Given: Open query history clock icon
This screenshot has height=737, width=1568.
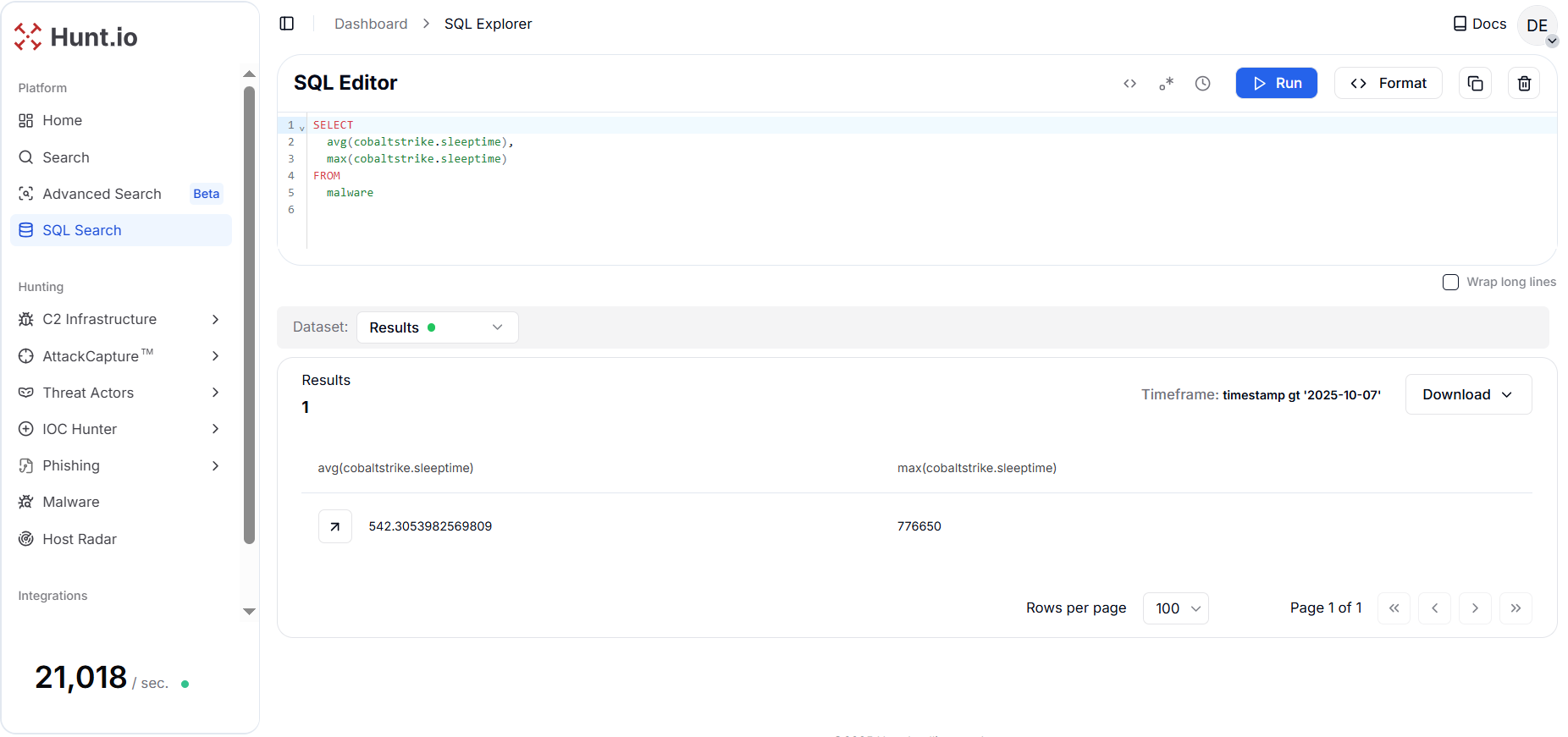Looking at the screenshot, I should click(x=1202, y=83).
